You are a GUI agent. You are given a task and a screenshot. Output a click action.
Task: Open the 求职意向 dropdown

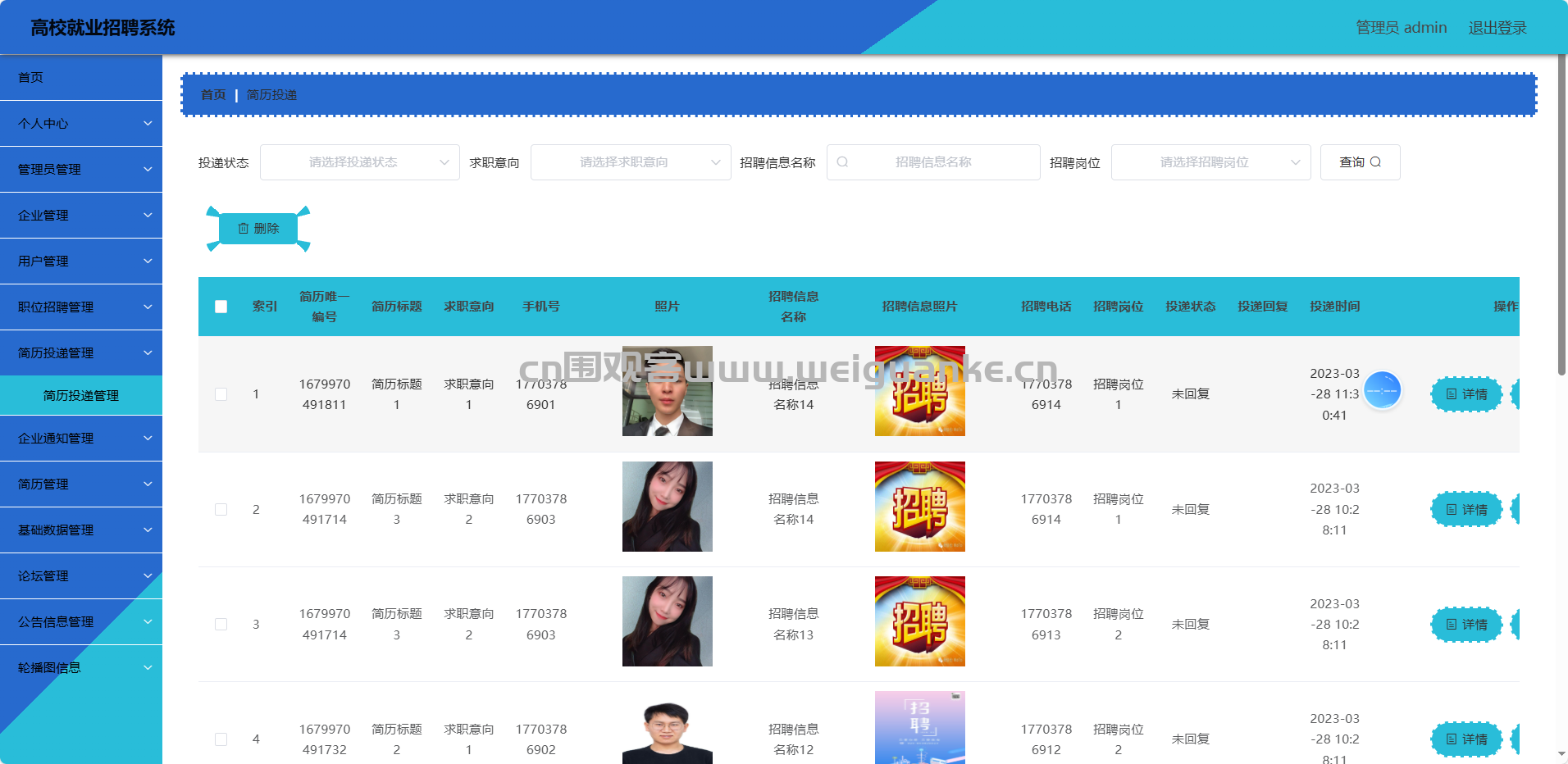pos(630,162)
